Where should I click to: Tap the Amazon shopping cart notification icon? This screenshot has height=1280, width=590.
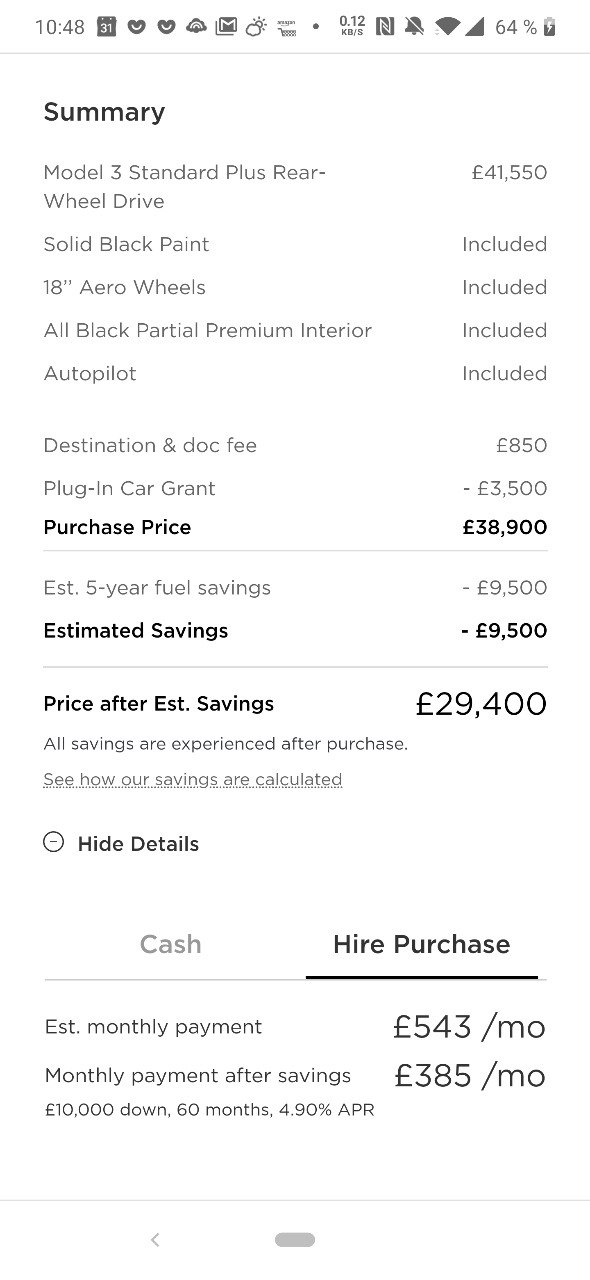pos(286,27)
